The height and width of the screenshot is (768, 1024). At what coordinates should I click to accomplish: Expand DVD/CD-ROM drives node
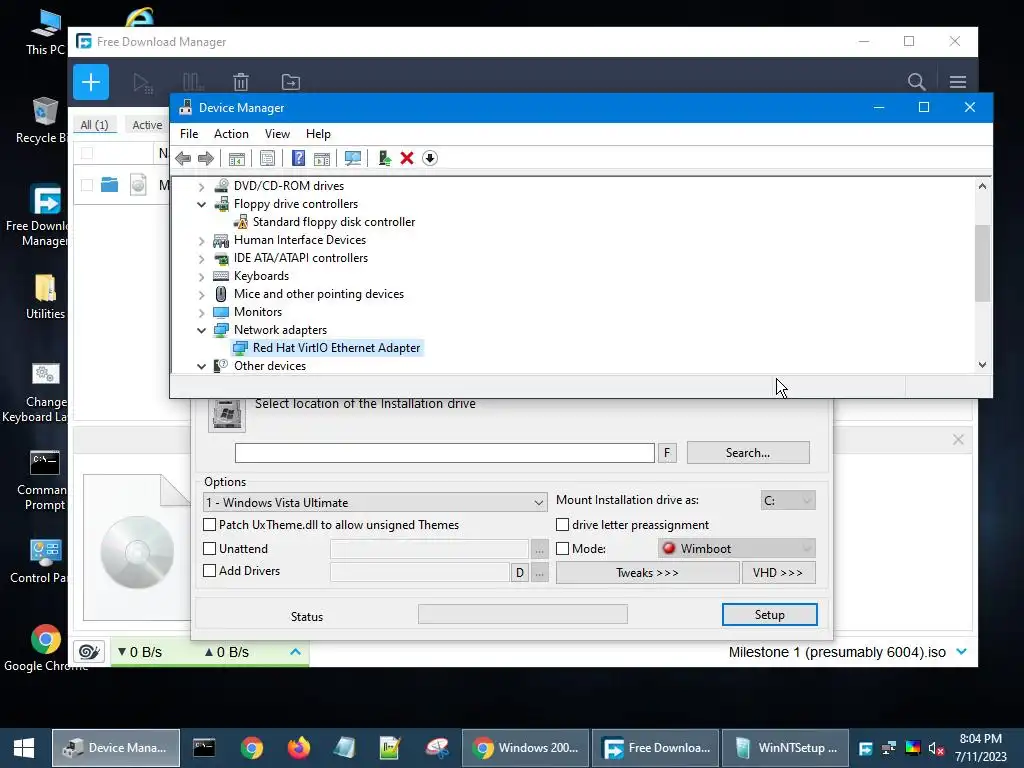pos(201,186)
